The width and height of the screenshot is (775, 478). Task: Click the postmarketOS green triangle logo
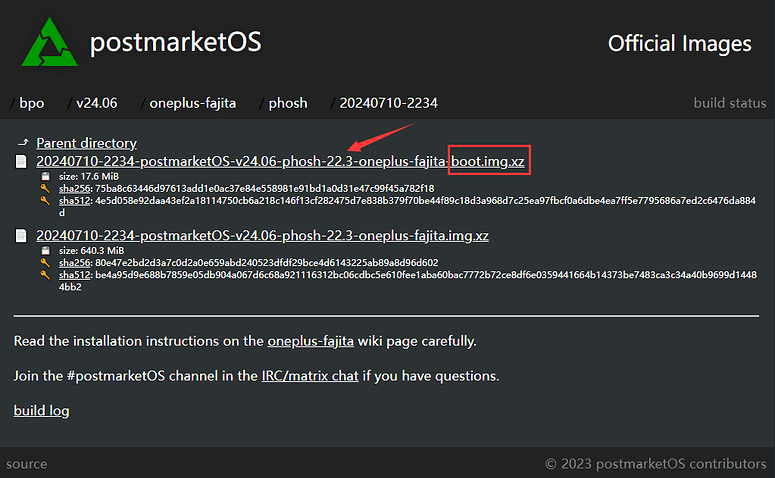[x=49, y=42]
